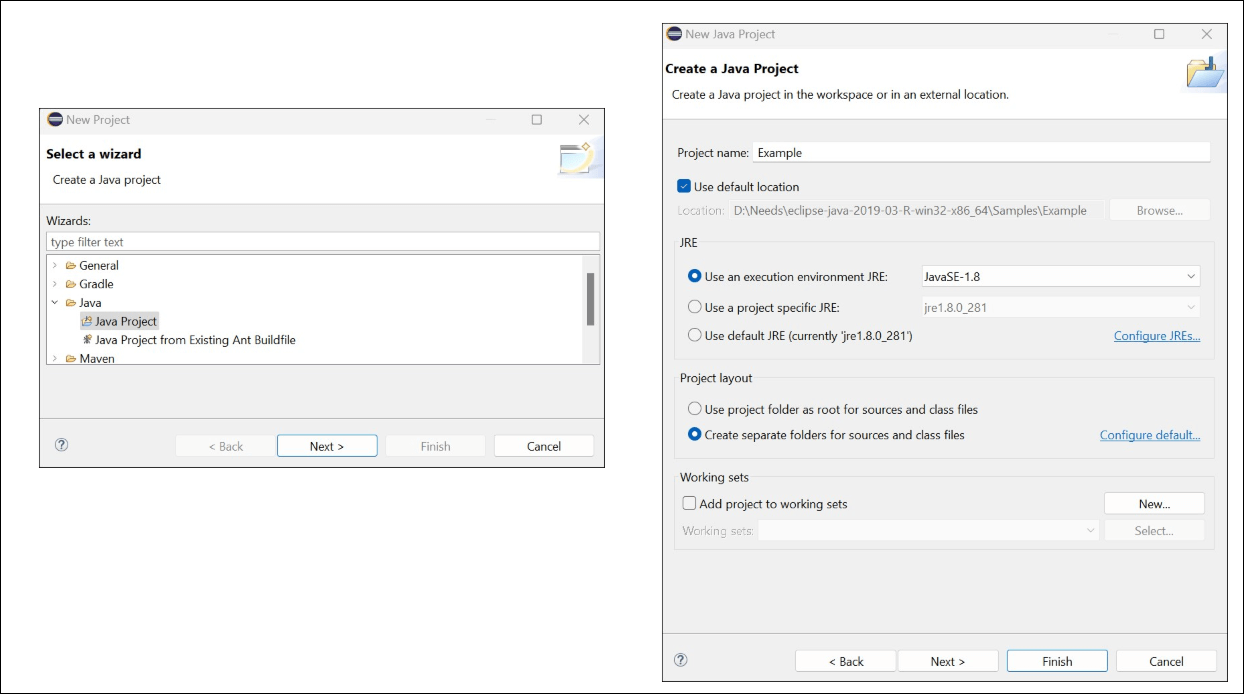Close the New Project dialog window
Screen dimensions: 1244x694
tap(584, 120)
